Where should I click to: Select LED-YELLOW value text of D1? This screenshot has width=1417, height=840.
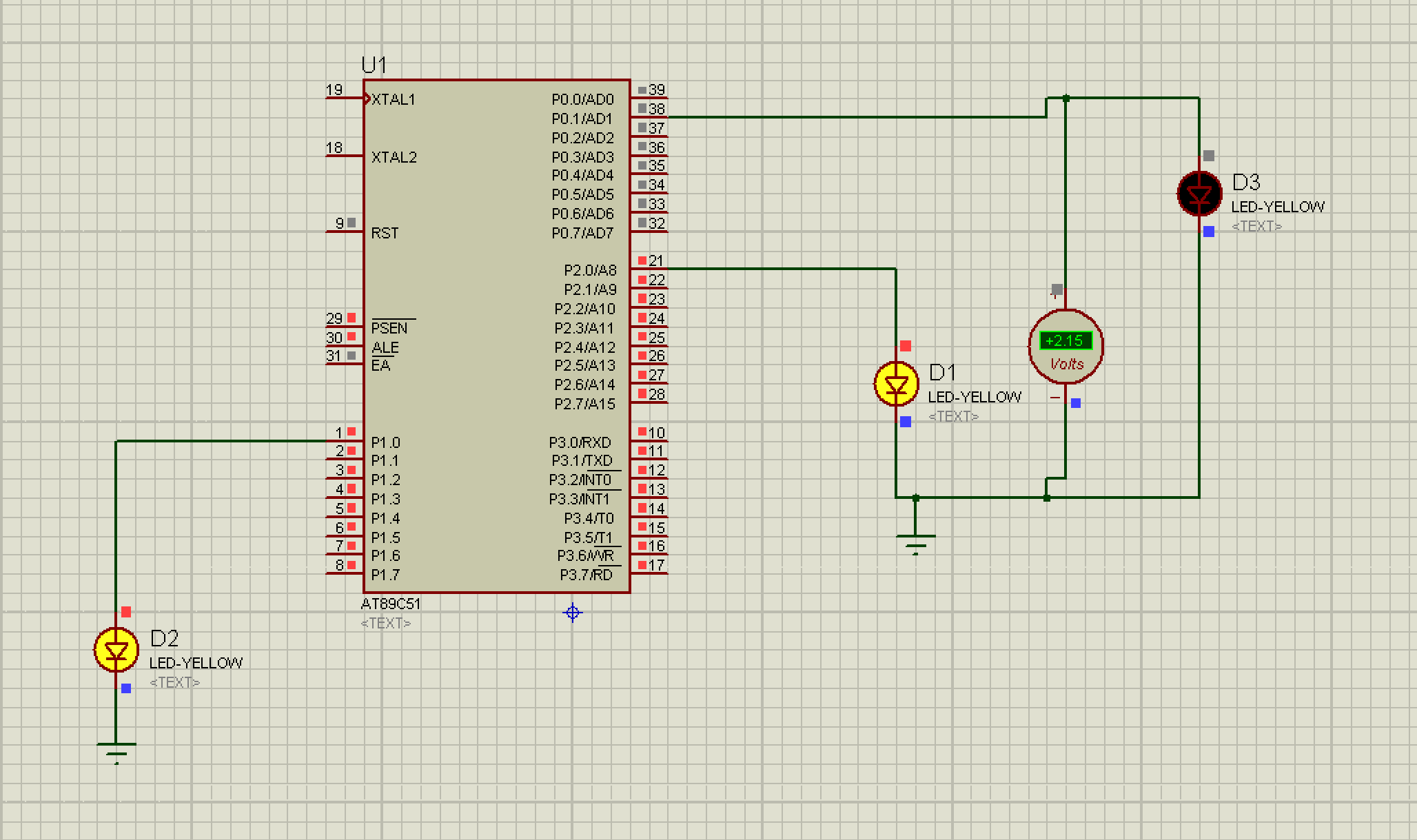[975, 397]
